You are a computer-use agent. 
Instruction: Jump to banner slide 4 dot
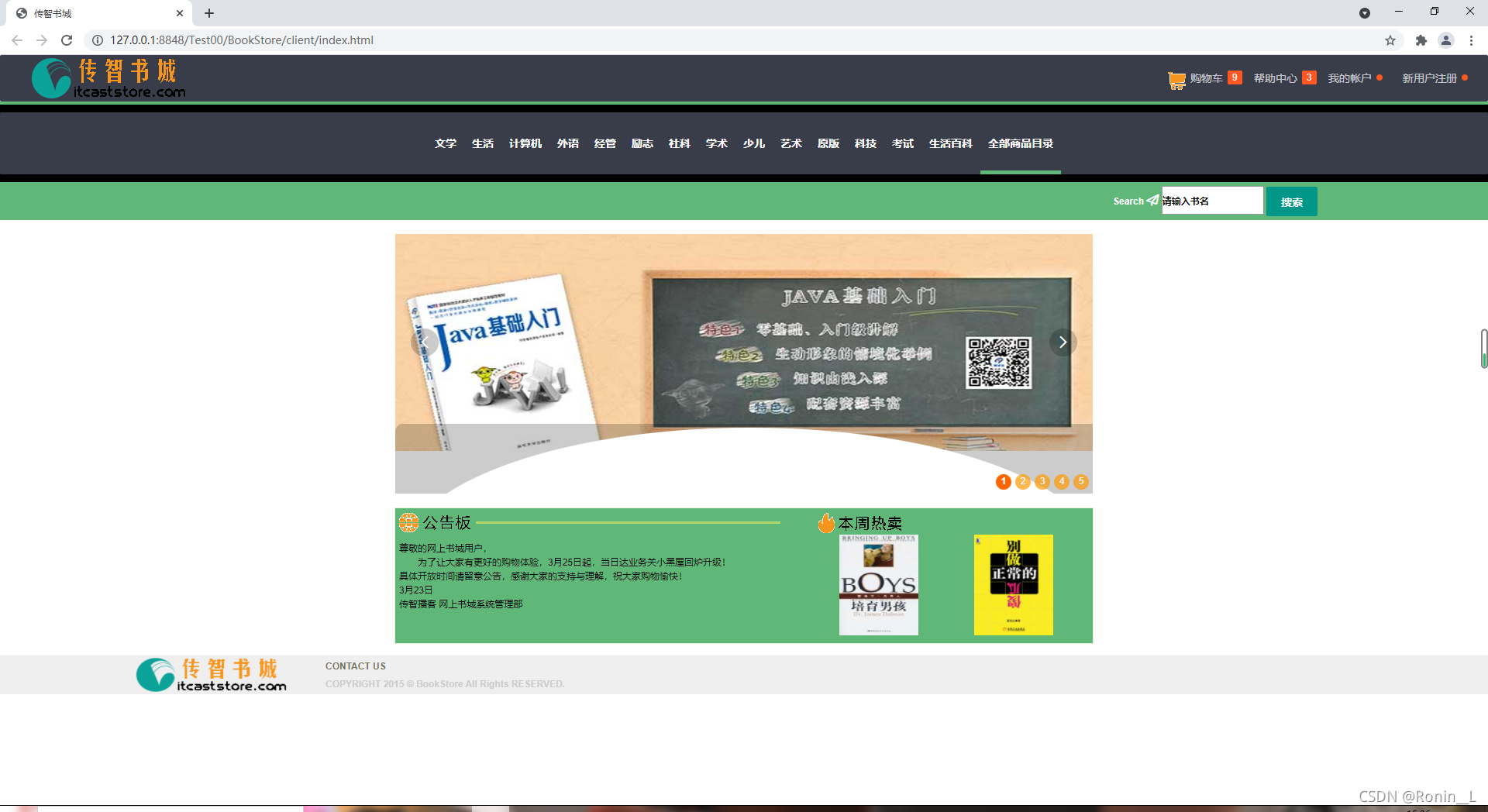[x=1062, y=482]
